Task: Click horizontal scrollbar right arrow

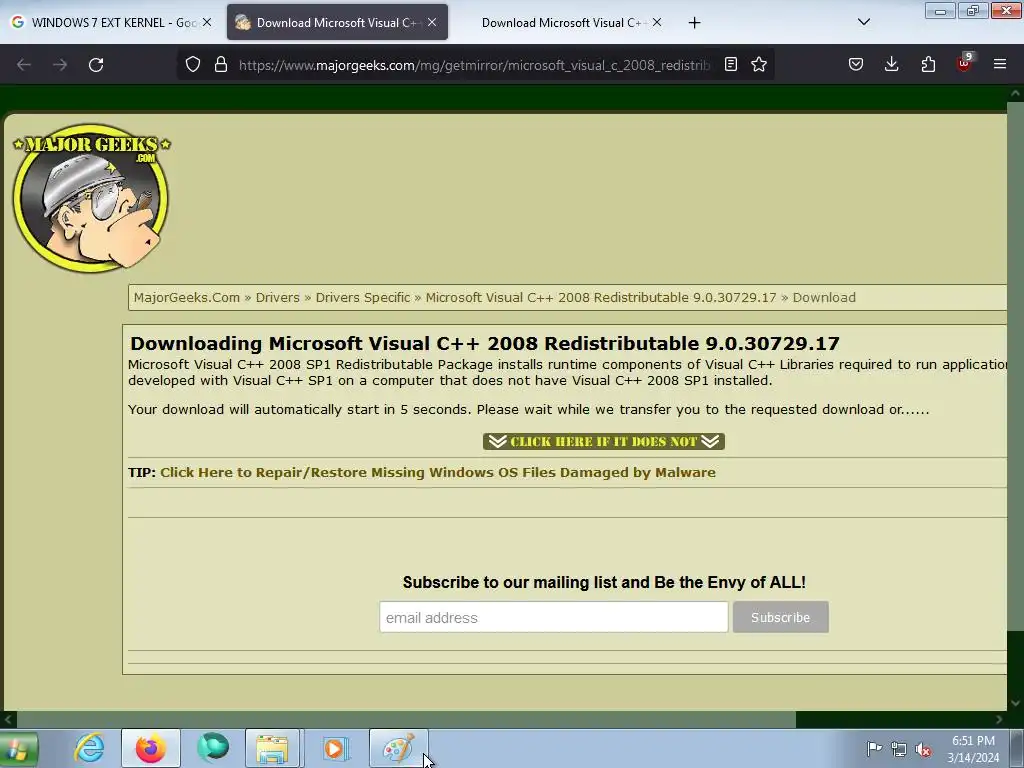Action: coord(999,720)
